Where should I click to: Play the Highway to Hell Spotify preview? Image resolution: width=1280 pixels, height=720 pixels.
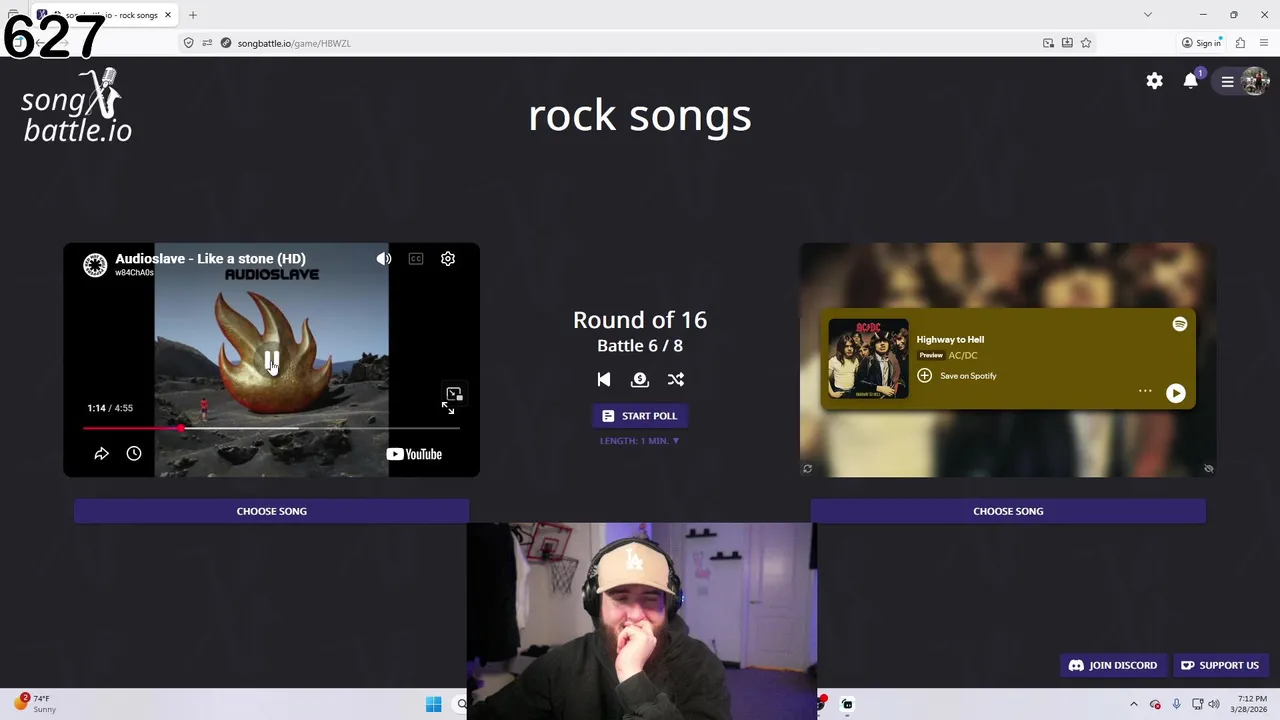click(1176, 393)
